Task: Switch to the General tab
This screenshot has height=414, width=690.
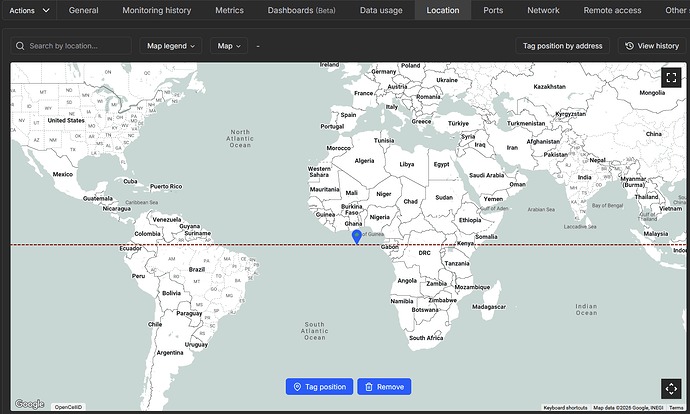Action: (x=84, y=10)
